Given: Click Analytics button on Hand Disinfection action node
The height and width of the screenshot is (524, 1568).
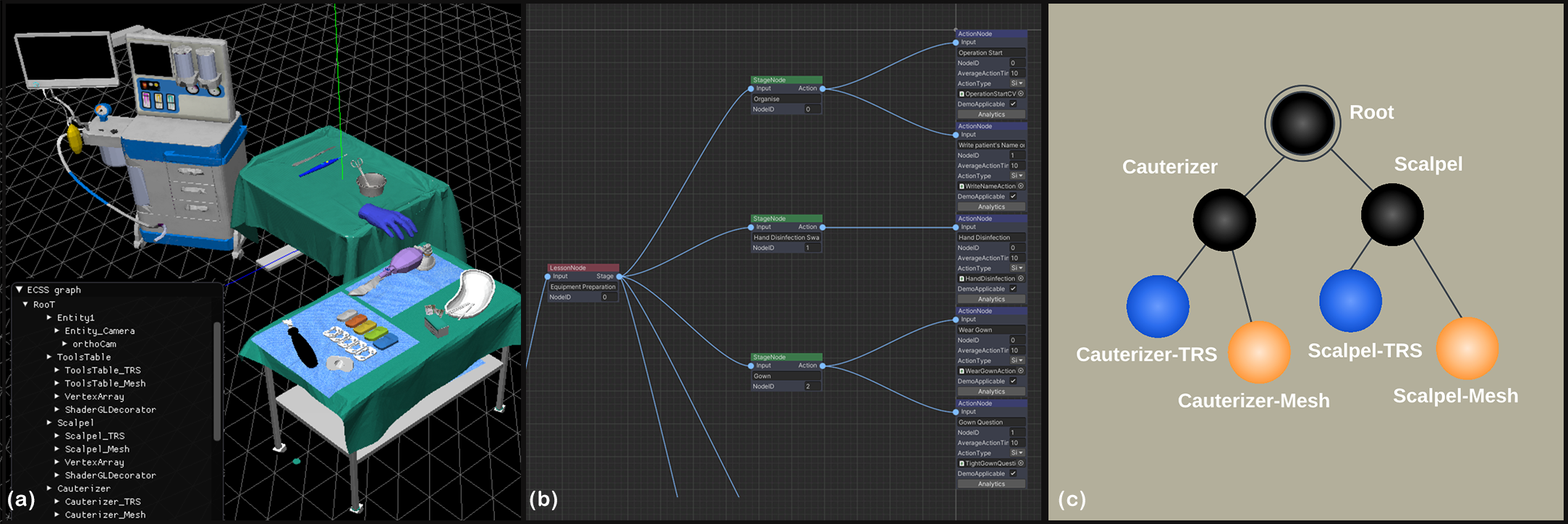Looking at the screenshot, I should (x=991, y=299).
